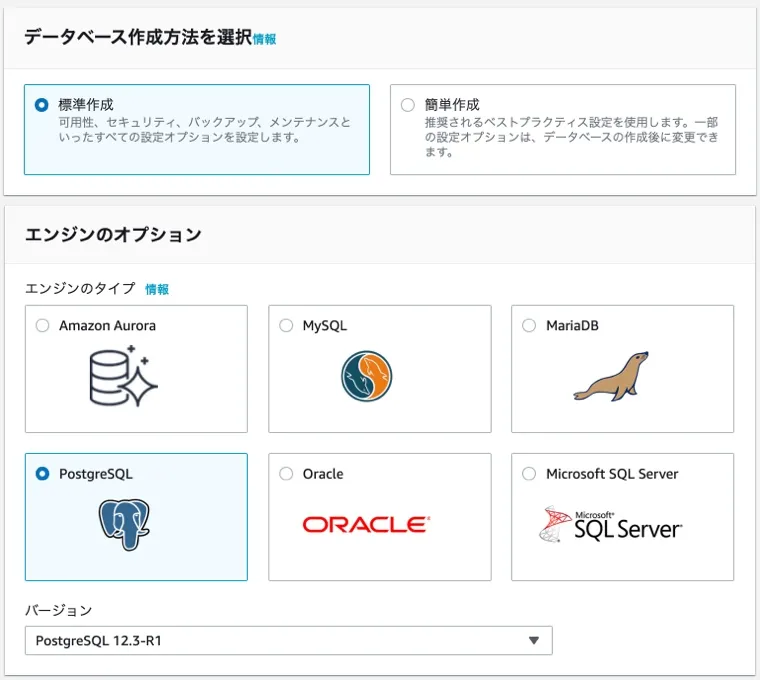This screenshot has width=760, height=680.
Task: Click the 簡単作成 title text
Action: pos(452,105)
